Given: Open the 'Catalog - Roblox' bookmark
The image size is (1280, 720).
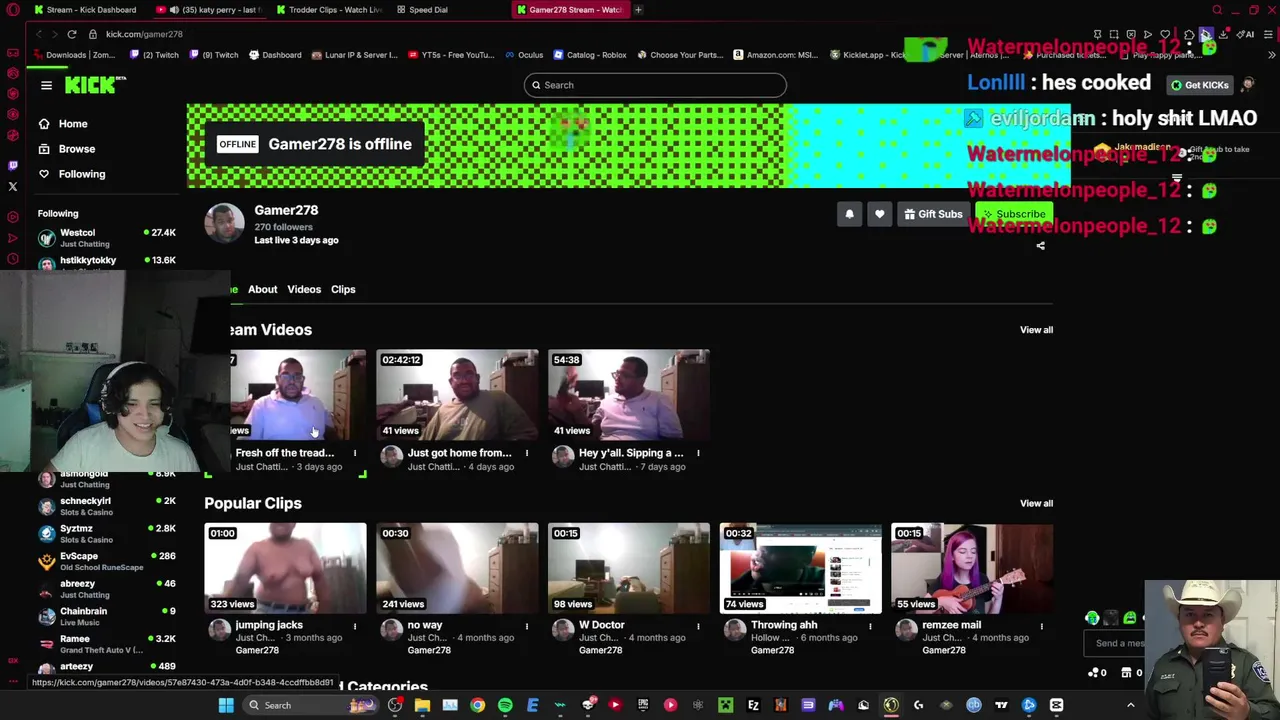Looking at the screenshot, I should click(x=590, y=55).
